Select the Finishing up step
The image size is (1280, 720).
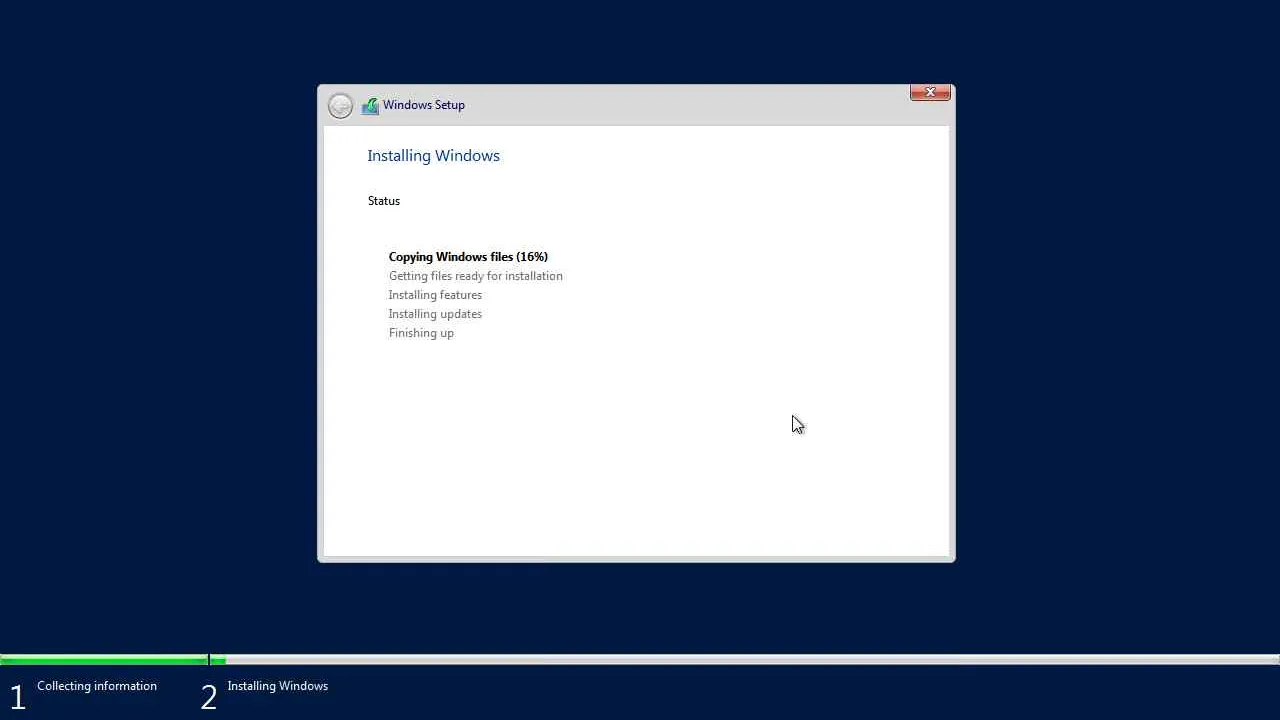[x=421, y=333]
